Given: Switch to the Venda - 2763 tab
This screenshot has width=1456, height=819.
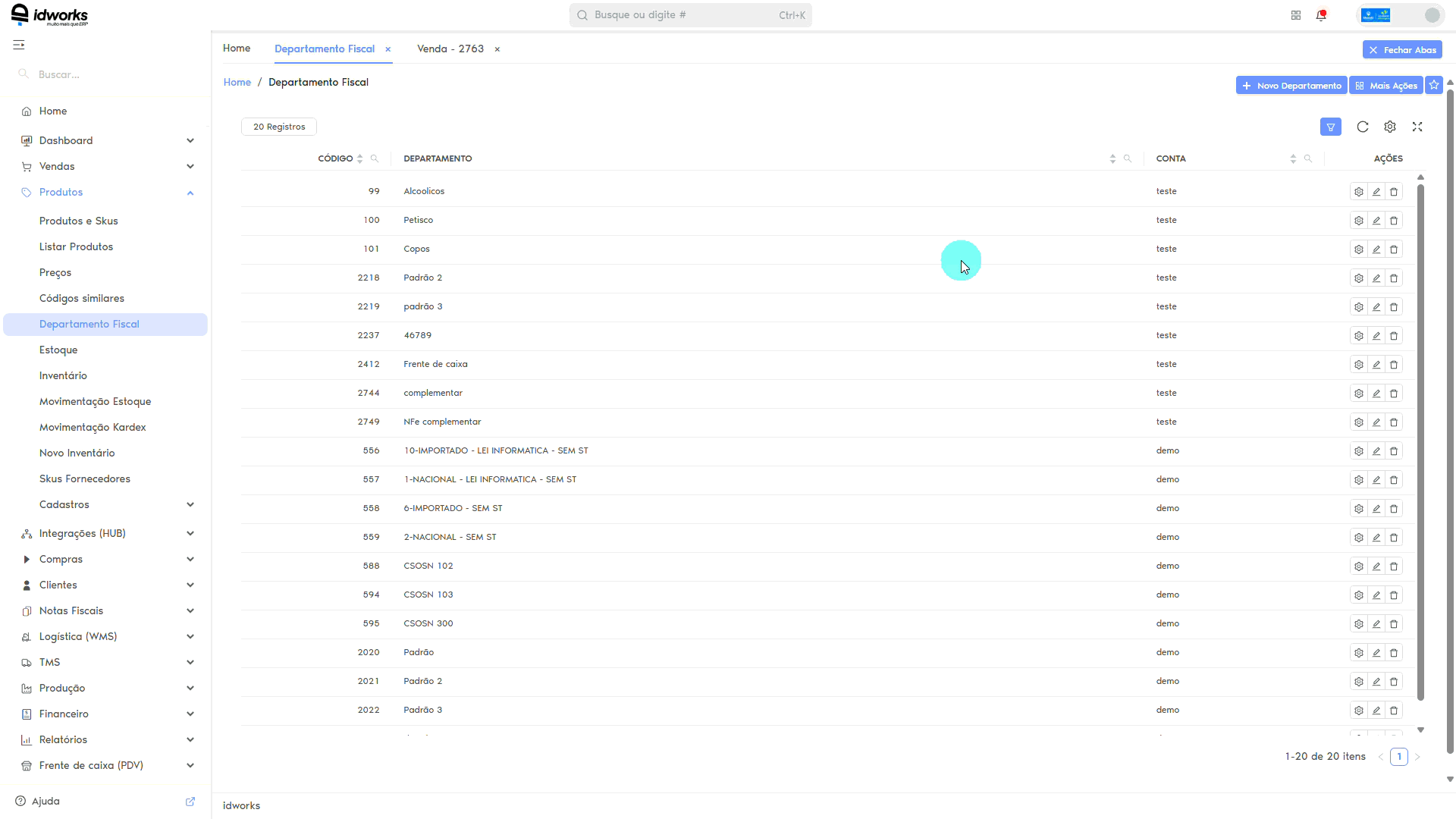Looking at the screenshot, I should (450, 49).
